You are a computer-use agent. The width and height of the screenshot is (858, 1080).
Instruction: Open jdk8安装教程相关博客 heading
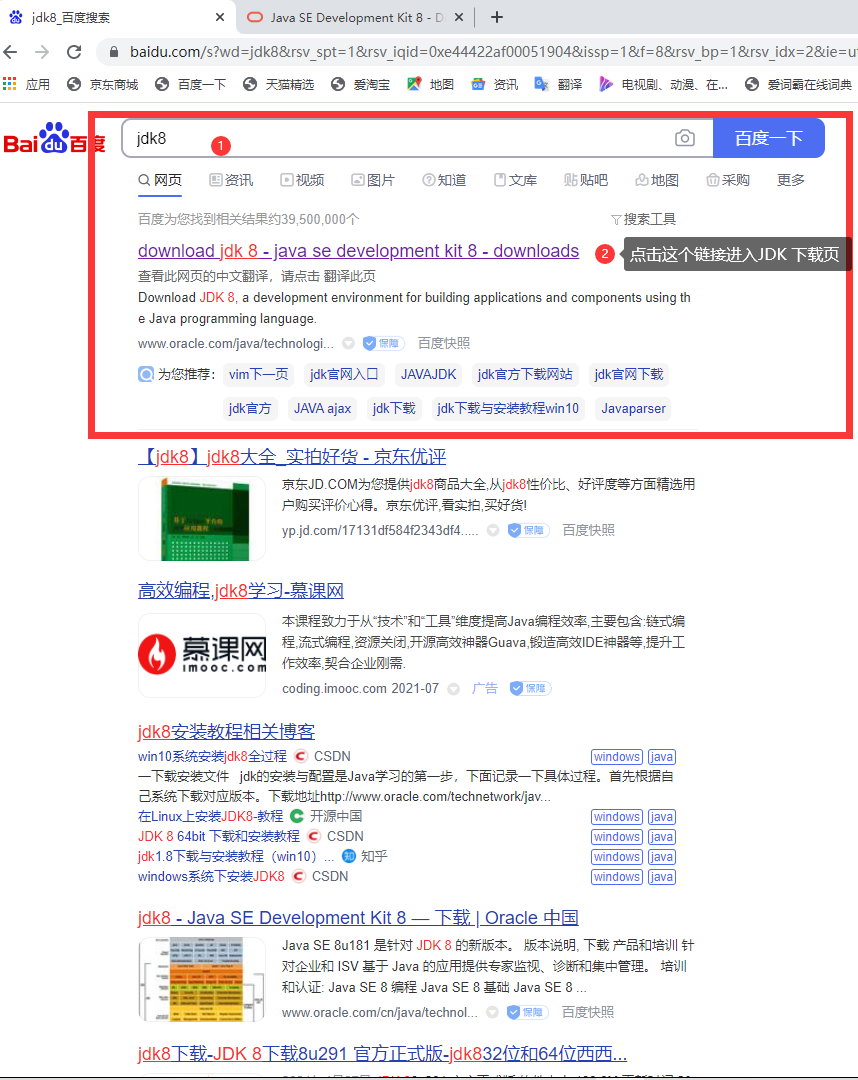[227, 731]
